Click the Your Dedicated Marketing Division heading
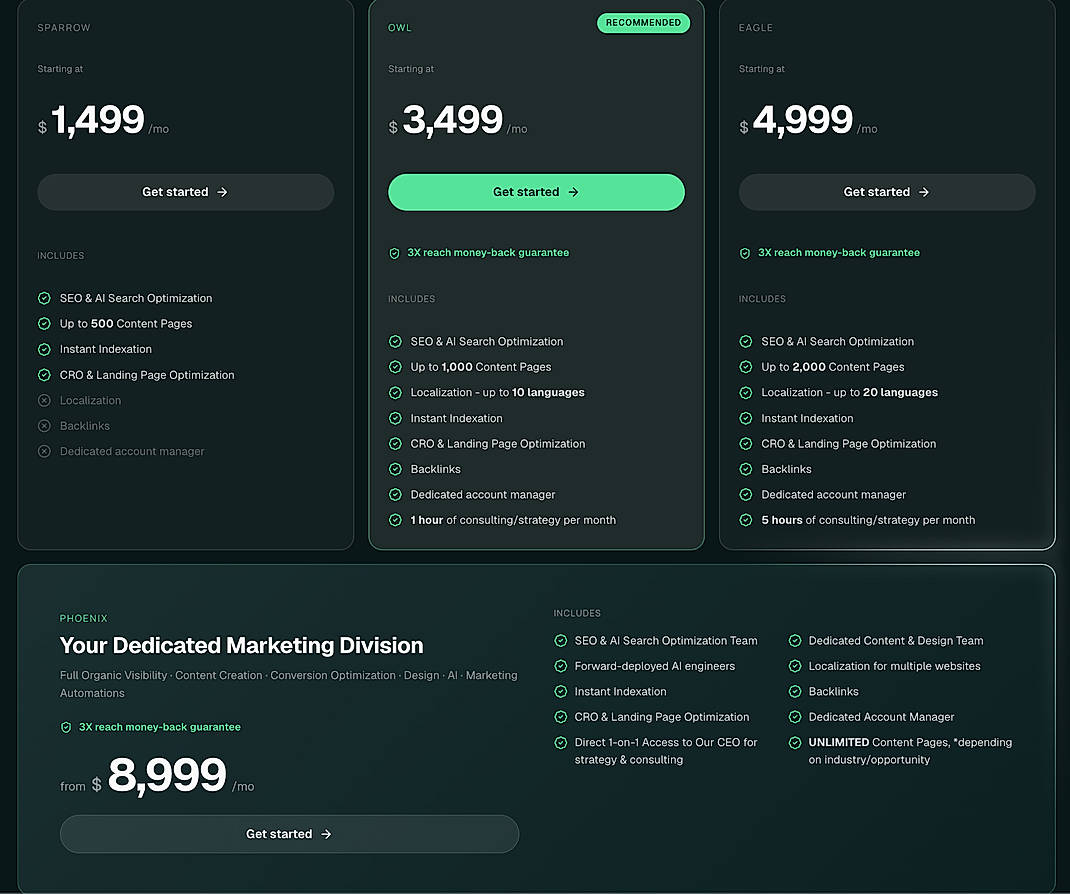This screenshot has width=1070, height=894. point(242,646)
